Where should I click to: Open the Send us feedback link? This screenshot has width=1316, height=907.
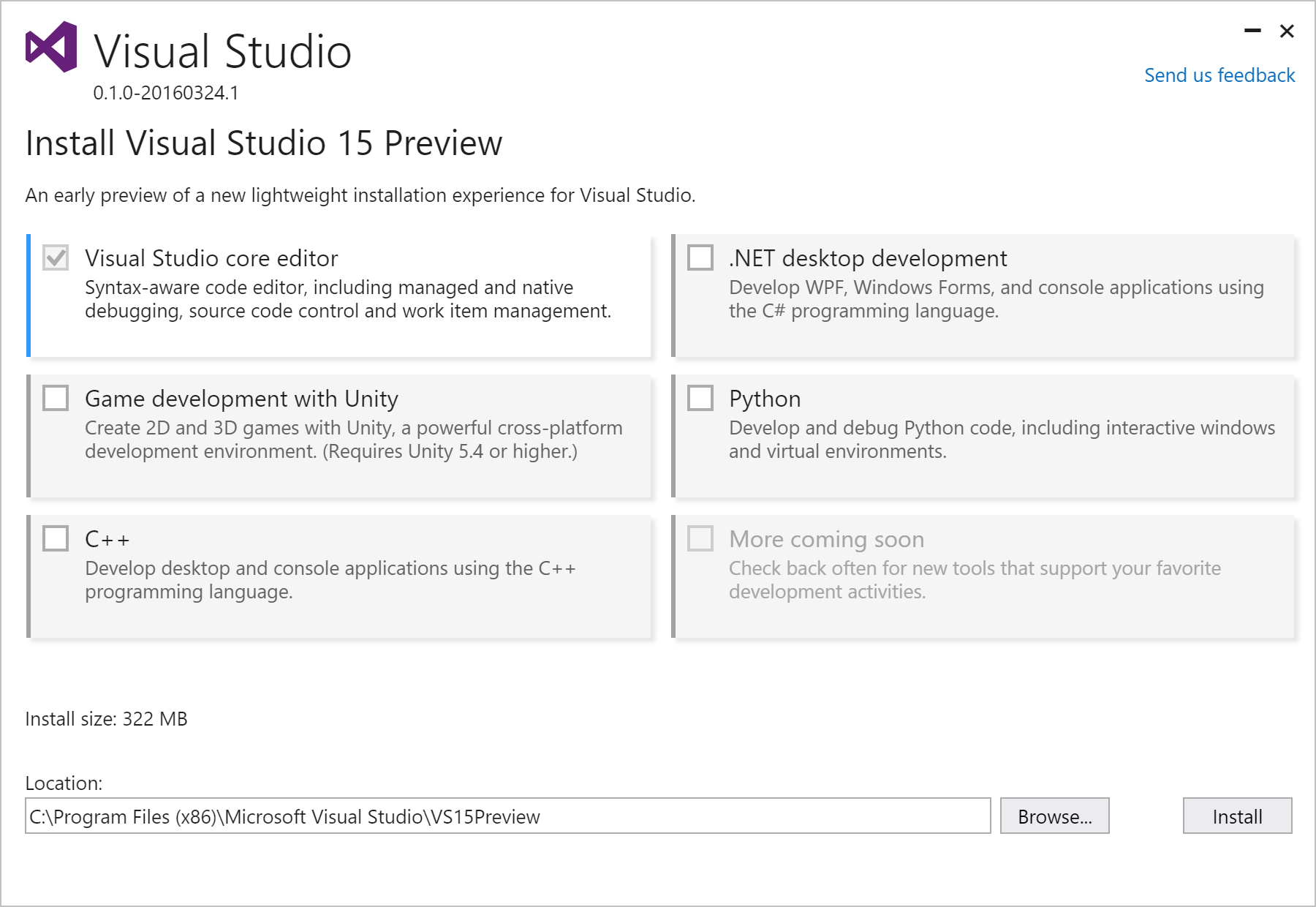point(1219,75)
